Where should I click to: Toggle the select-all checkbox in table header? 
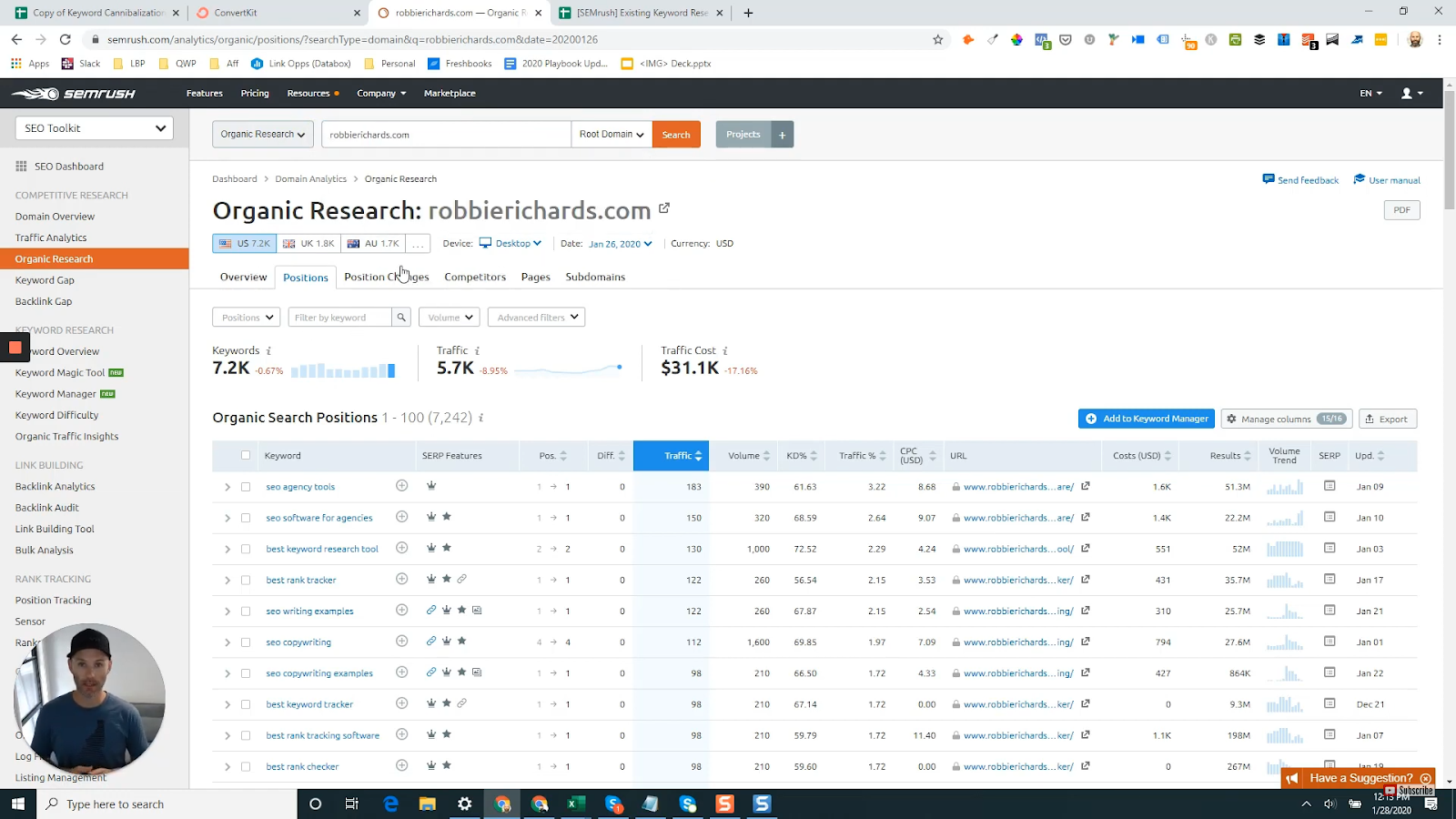[246, 455]
